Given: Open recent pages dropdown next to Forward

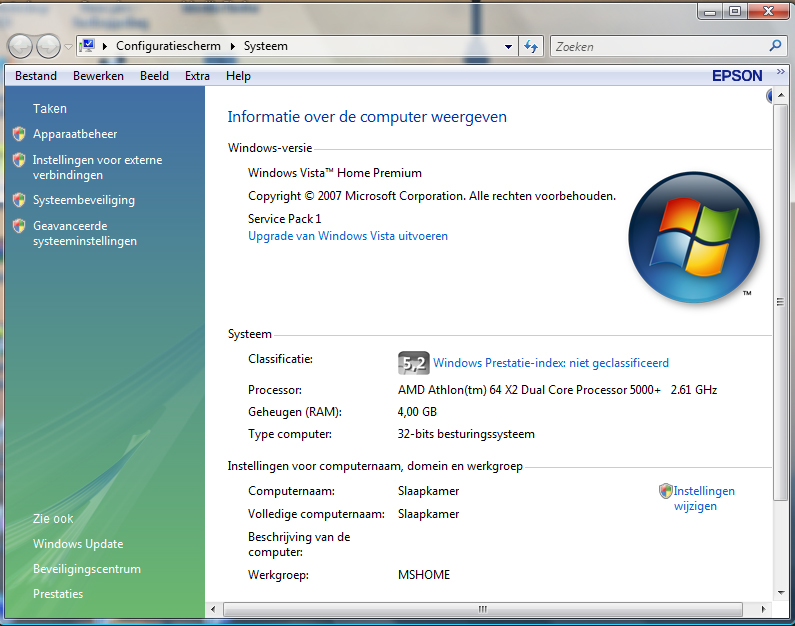Looking at the screenshot, I should click(x=68, y=47).
